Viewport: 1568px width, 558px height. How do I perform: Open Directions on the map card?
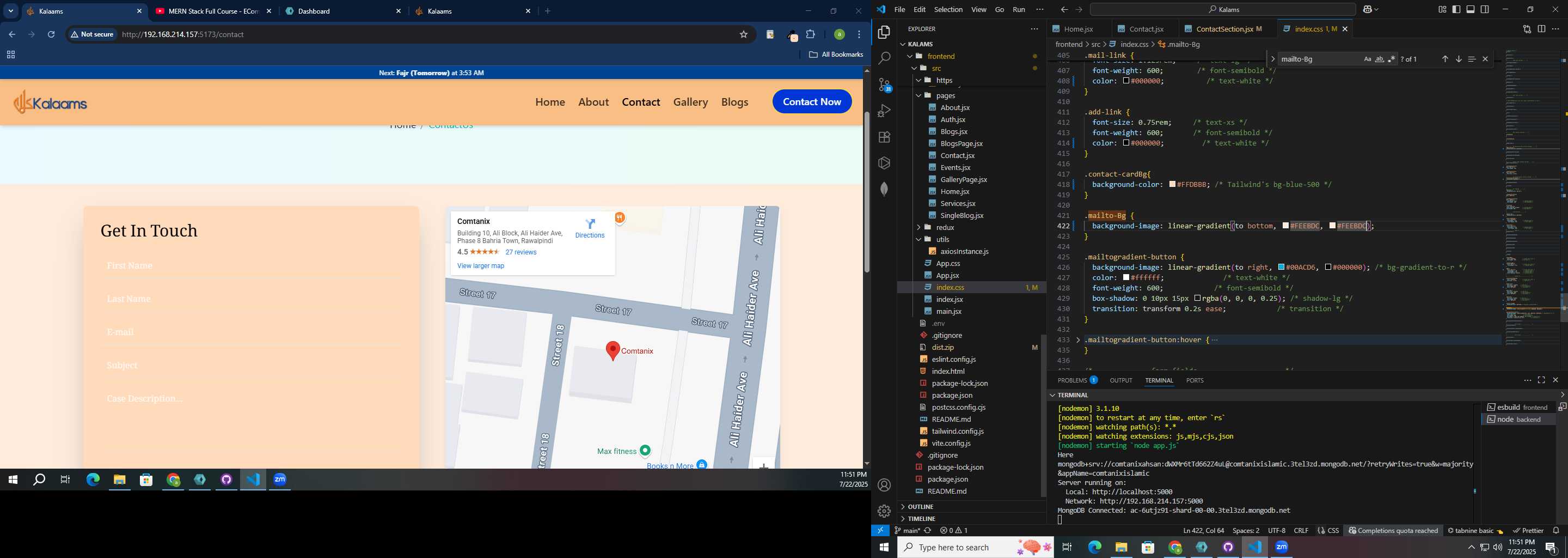point(590,228)
